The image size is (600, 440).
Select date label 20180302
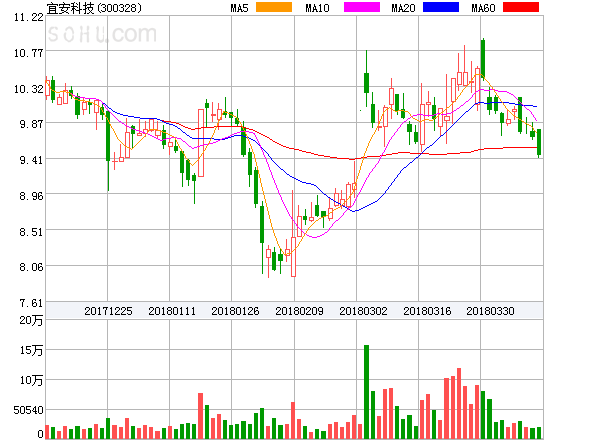click(363, 311)
